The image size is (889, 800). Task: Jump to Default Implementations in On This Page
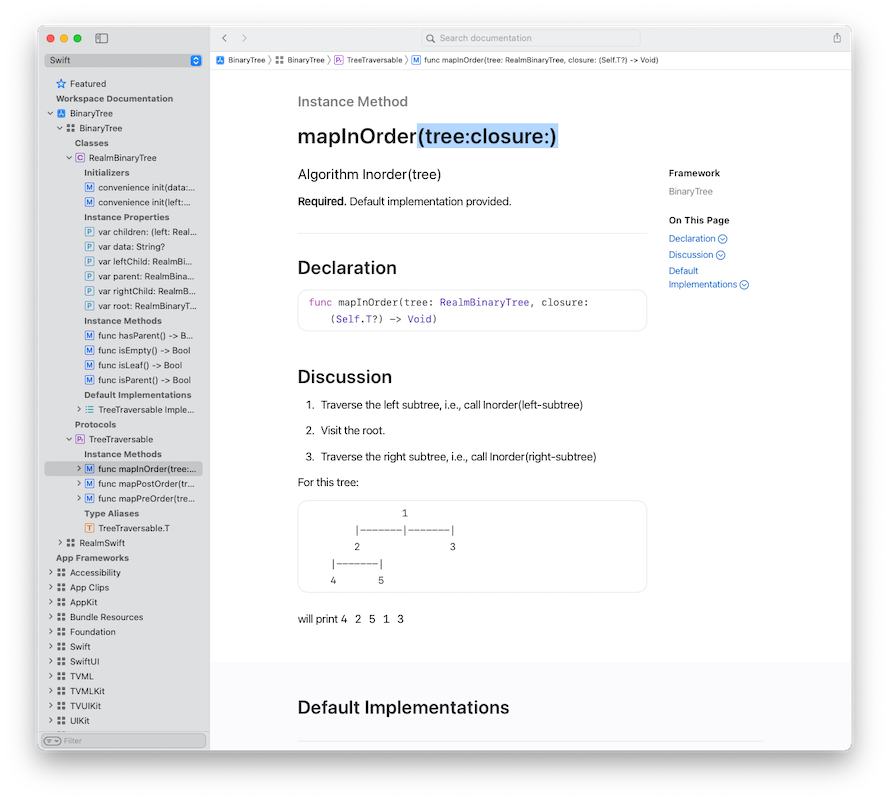[708, 278]
